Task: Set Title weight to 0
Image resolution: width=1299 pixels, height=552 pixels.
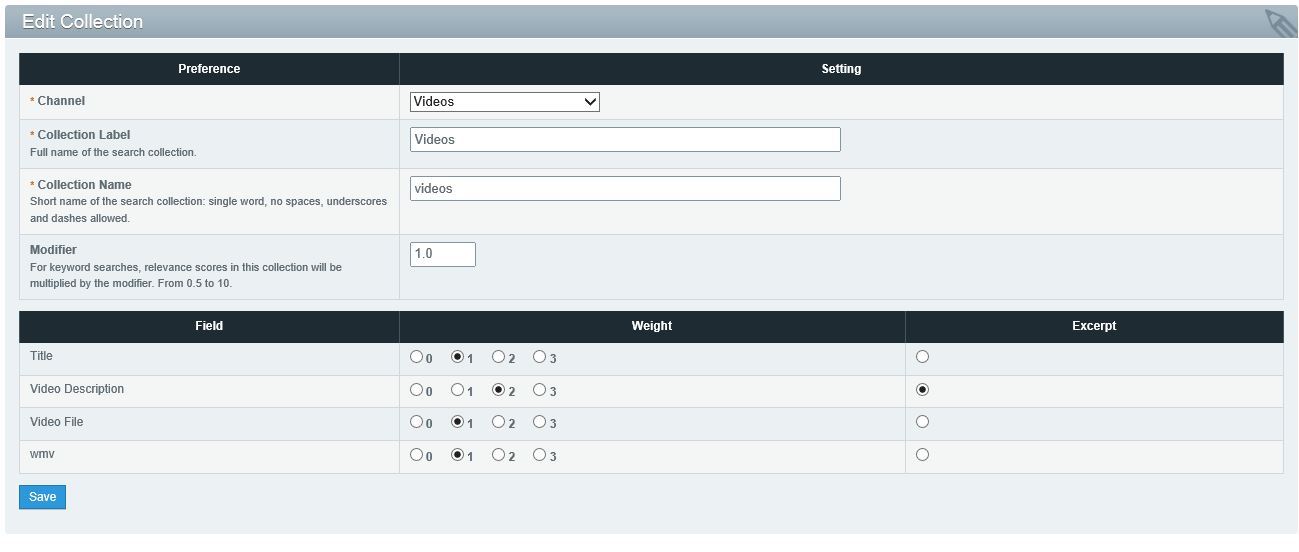Action: tap(417, 357)
